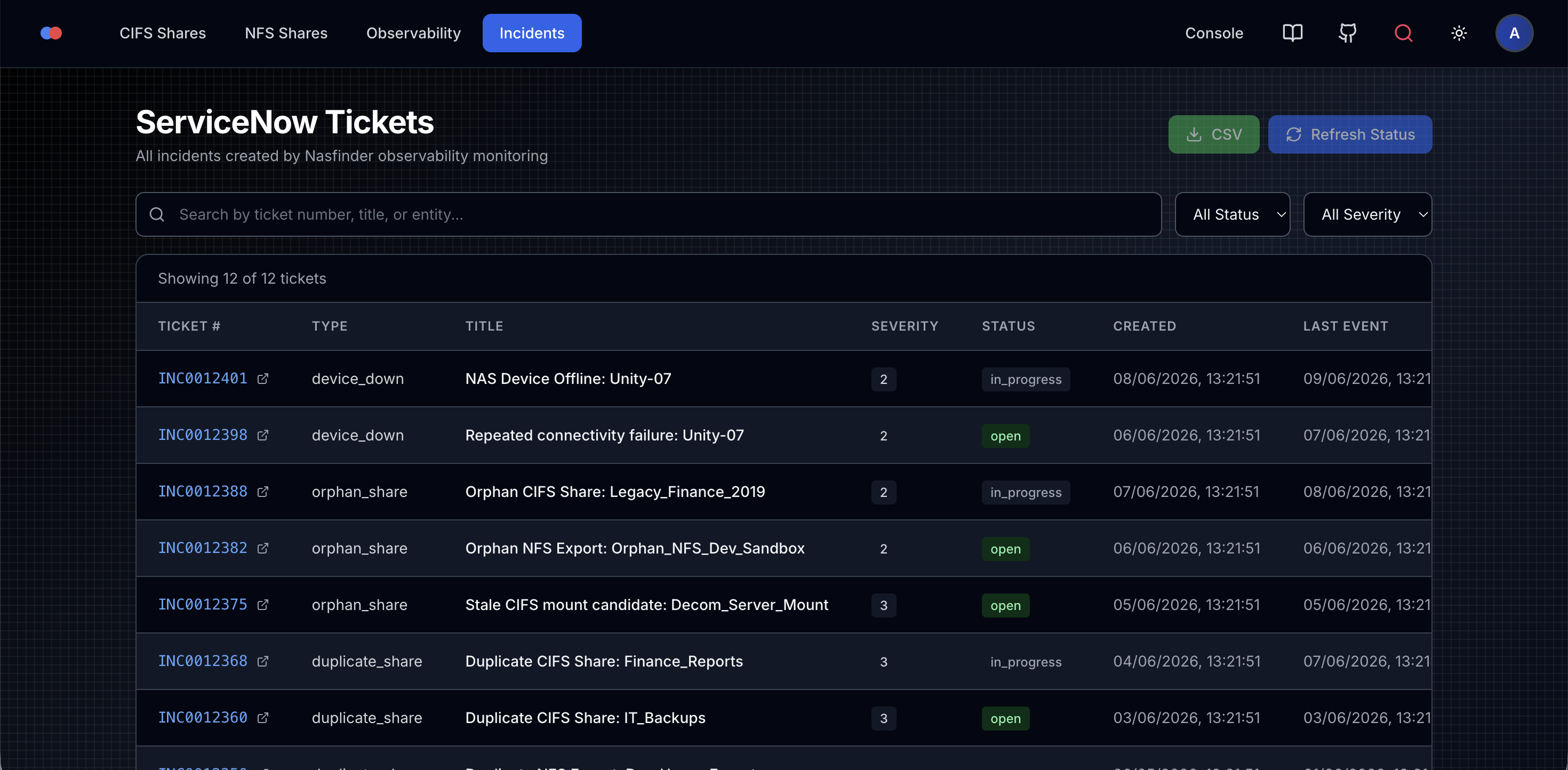
Task: Click the Refresh Status button
Action: coord(1349,134)
